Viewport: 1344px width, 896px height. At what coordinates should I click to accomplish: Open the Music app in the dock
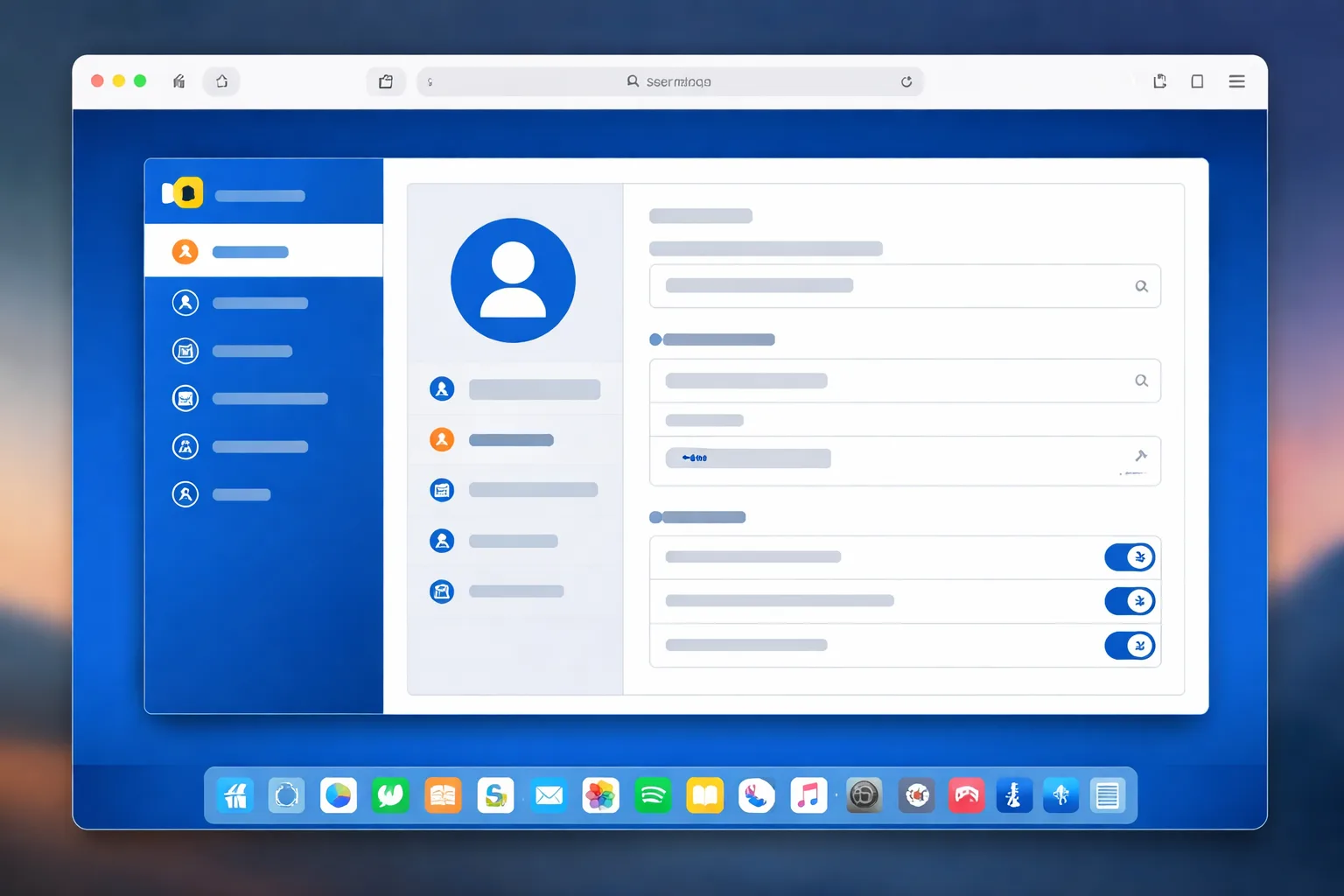(808, 795)
